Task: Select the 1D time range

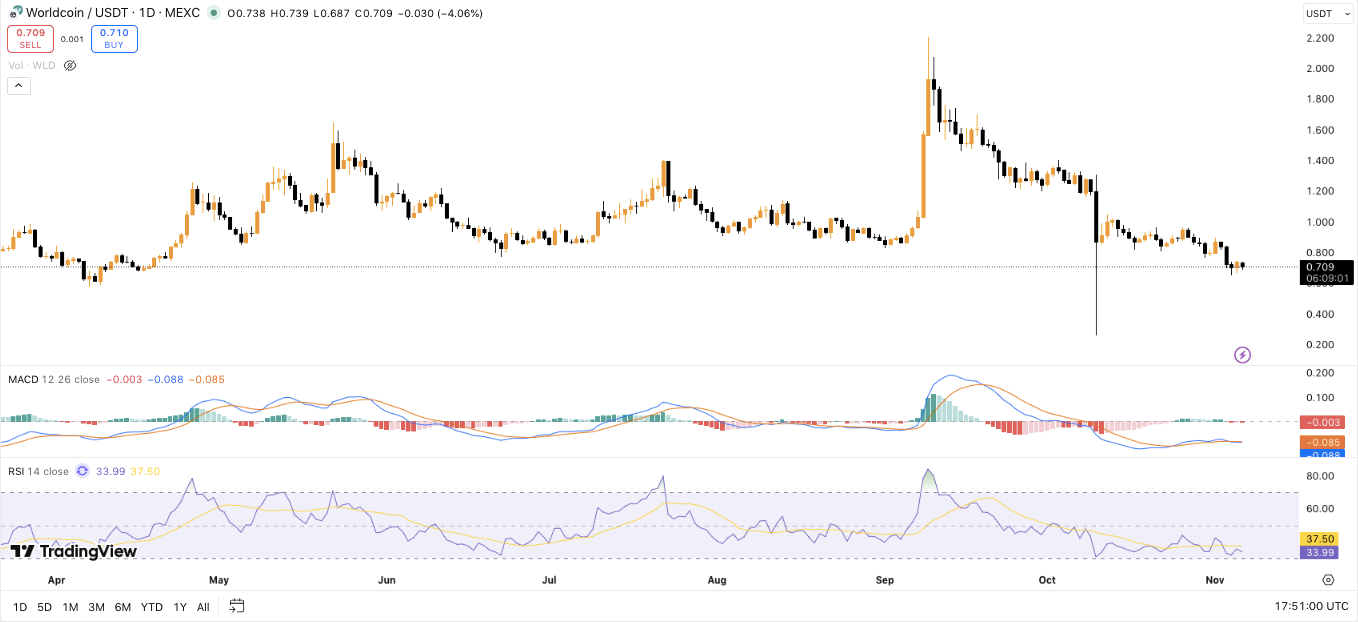Action: 19,607
